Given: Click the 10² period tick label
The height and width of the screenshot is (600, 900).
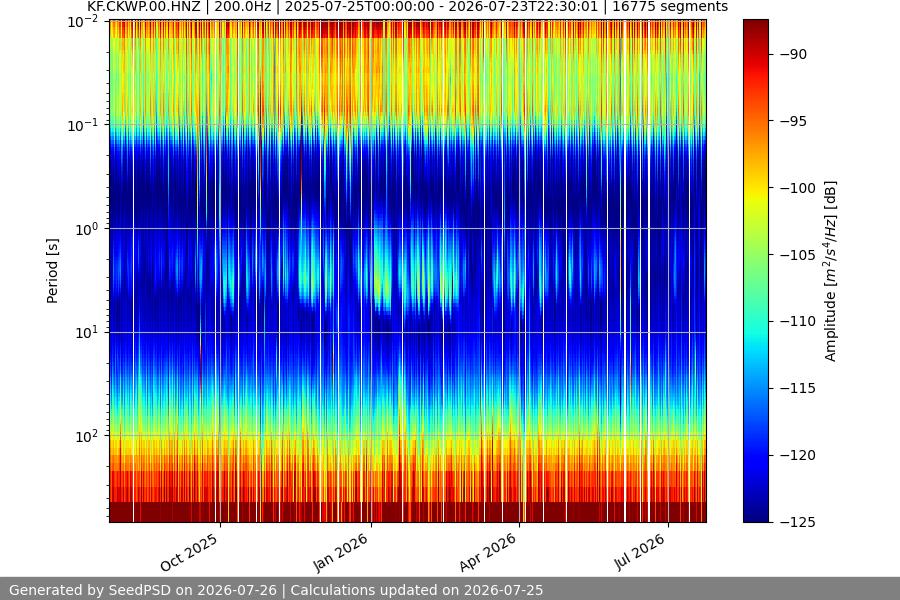Looking at the screenshot, I should coord(87,436).
